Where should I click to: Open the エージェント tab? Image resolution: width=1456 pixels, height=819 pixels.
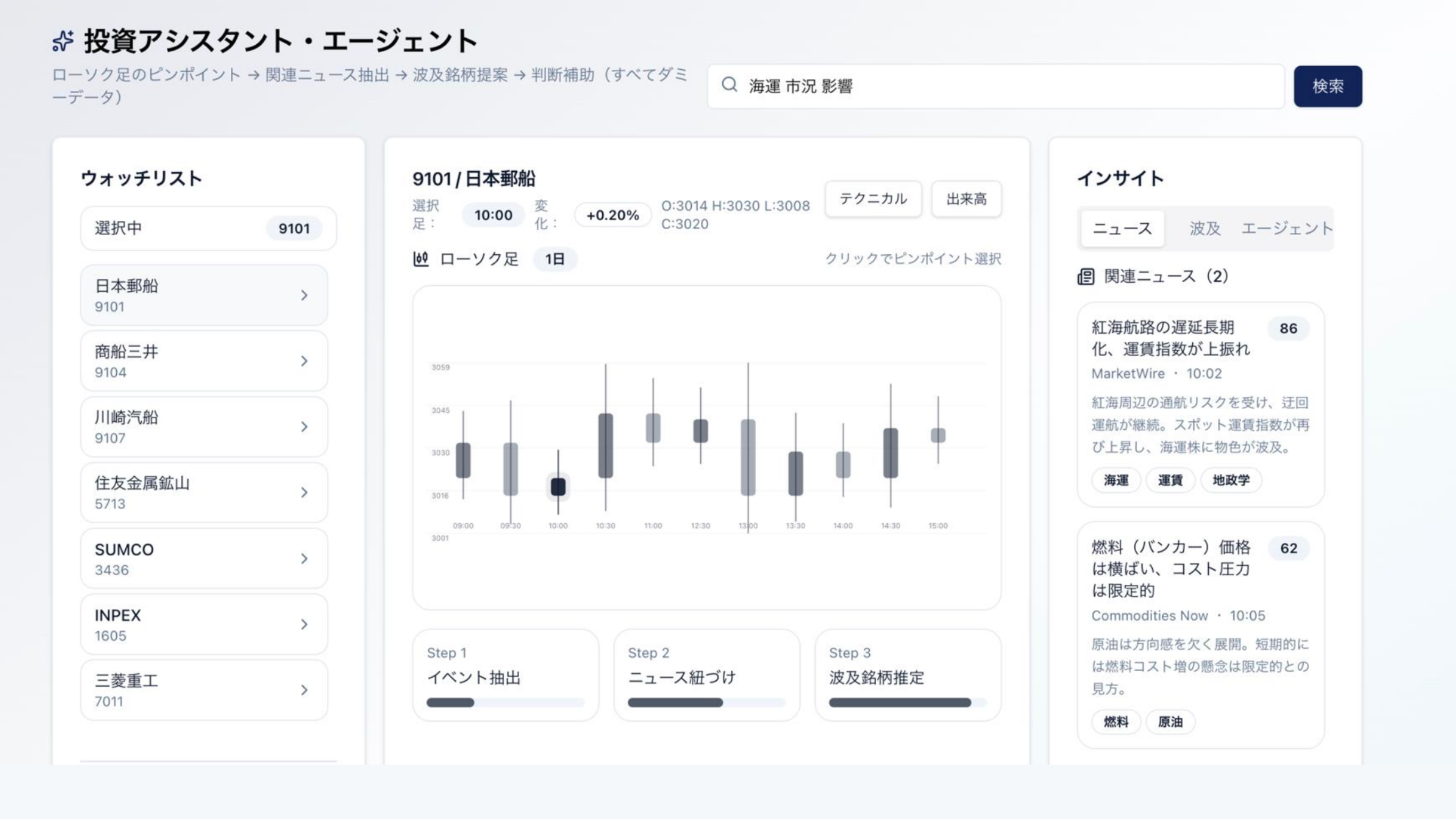[x=1287, y=229]
